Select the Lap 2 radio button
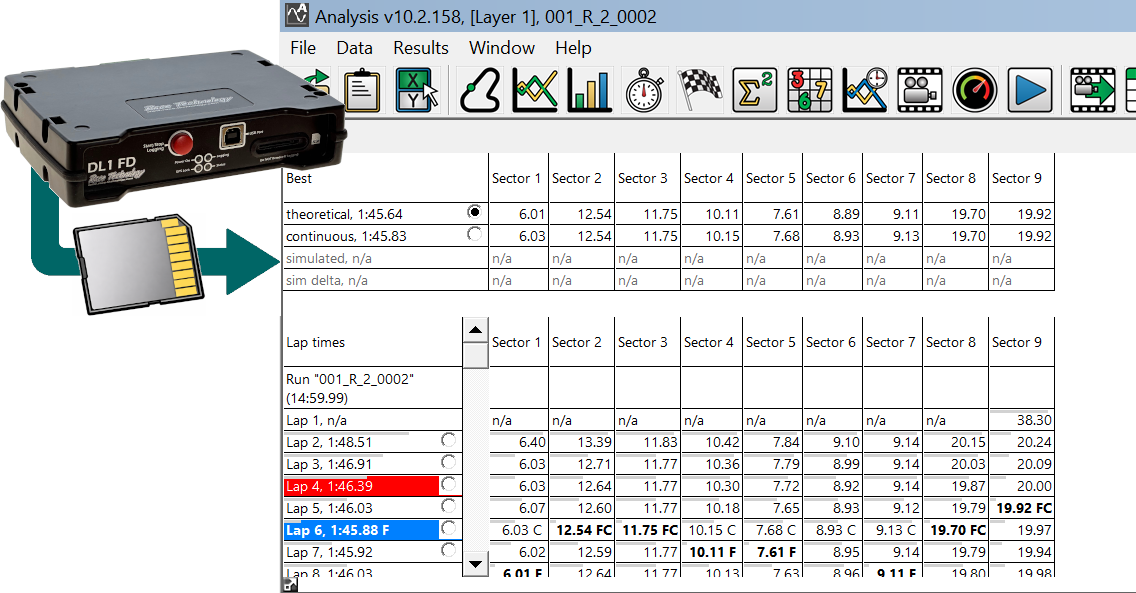 click(x=448, y=441)
